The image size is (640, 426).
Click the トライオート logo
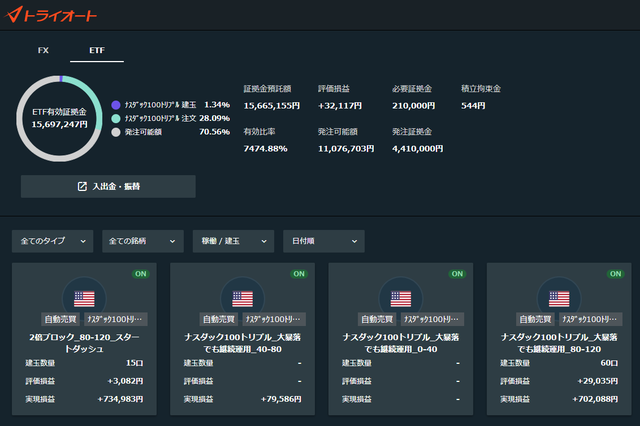(x=51, y=15)
